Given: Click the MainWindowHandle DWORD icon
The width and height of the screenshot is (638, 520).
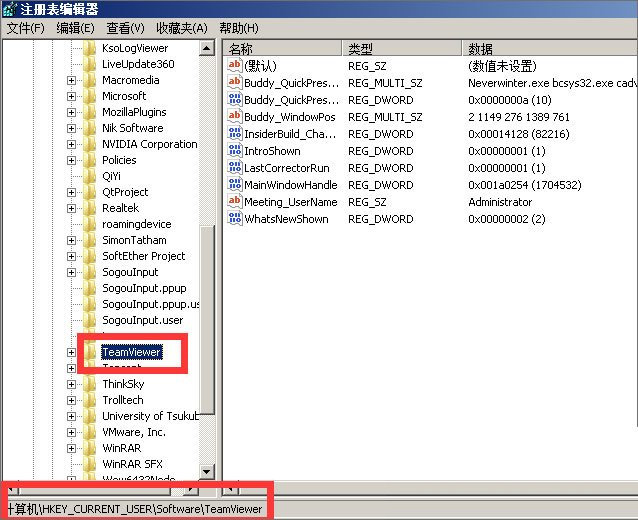Looking at the screenshot, I should click(x=235, y=185).
